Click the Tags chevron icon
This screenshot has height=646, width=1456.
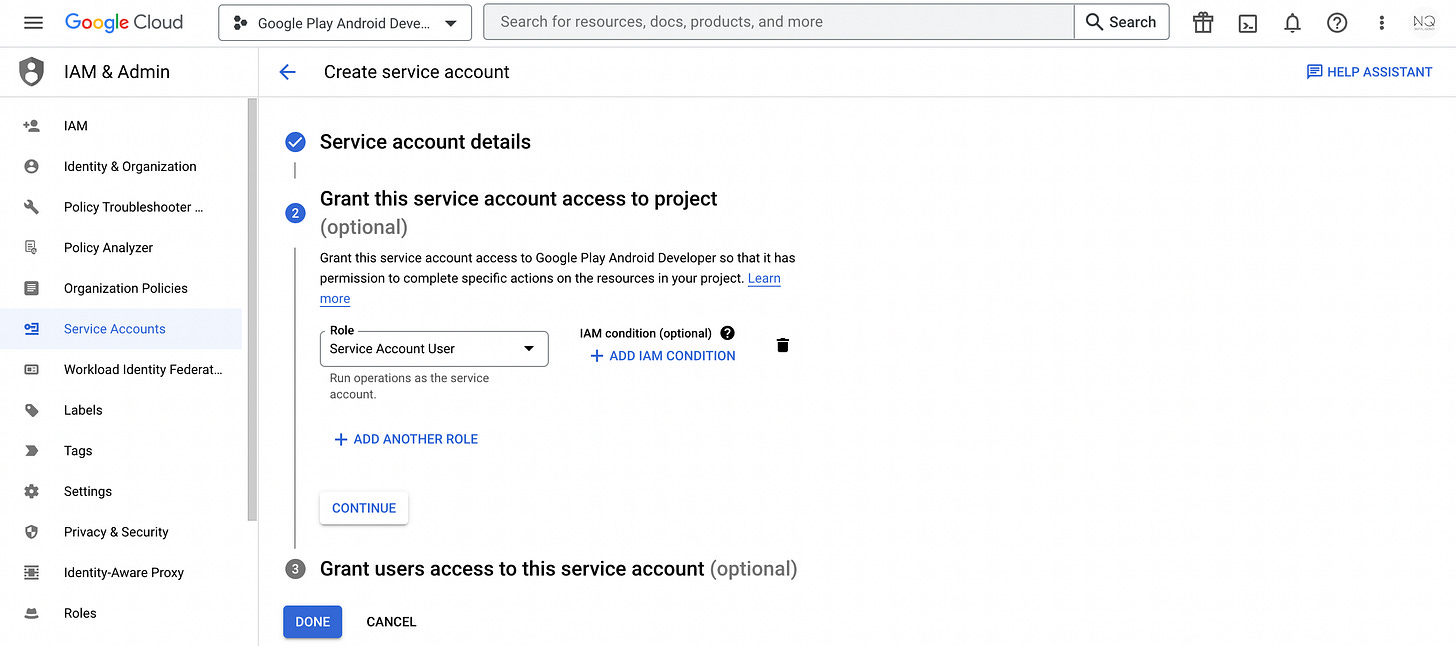point(31,451)
